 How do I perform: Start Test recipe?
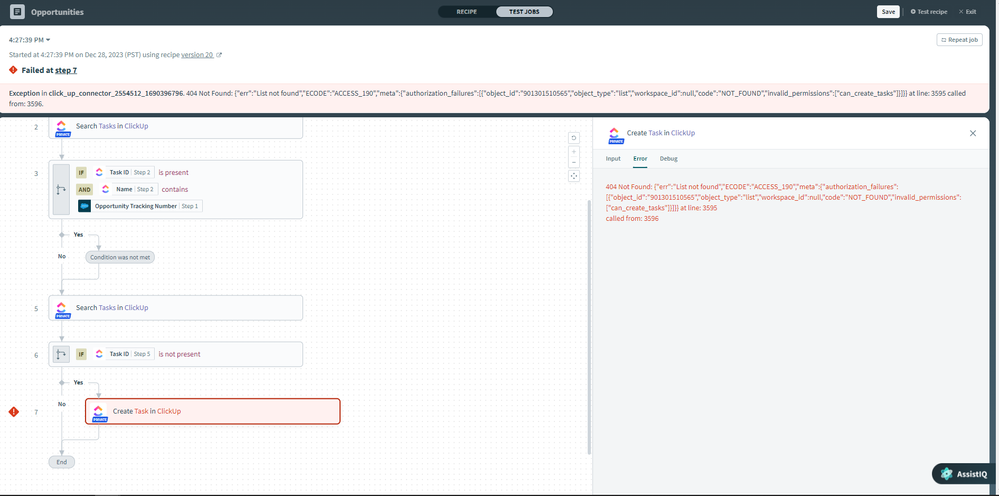click(x=928, y=11)
